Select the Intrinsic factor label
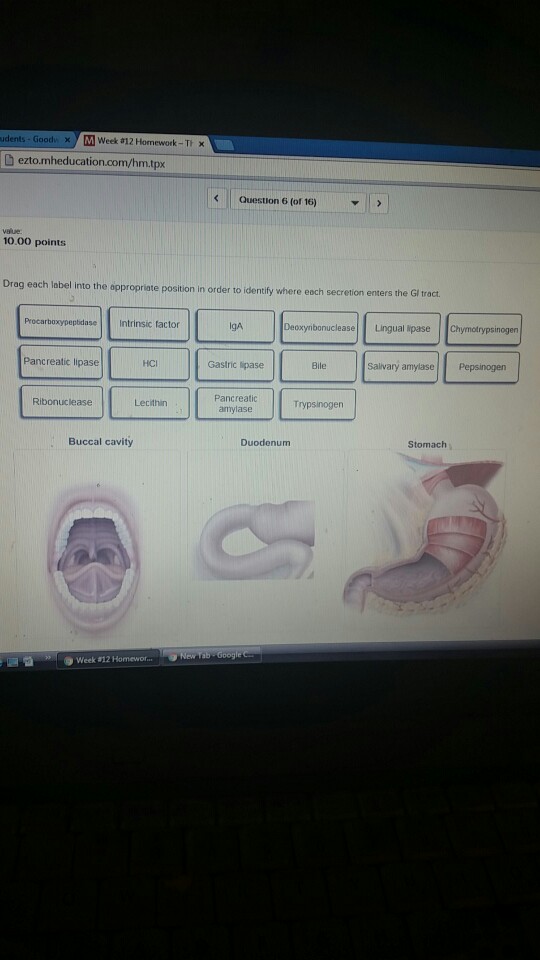 pyautogui.click(x=149, y=324)
